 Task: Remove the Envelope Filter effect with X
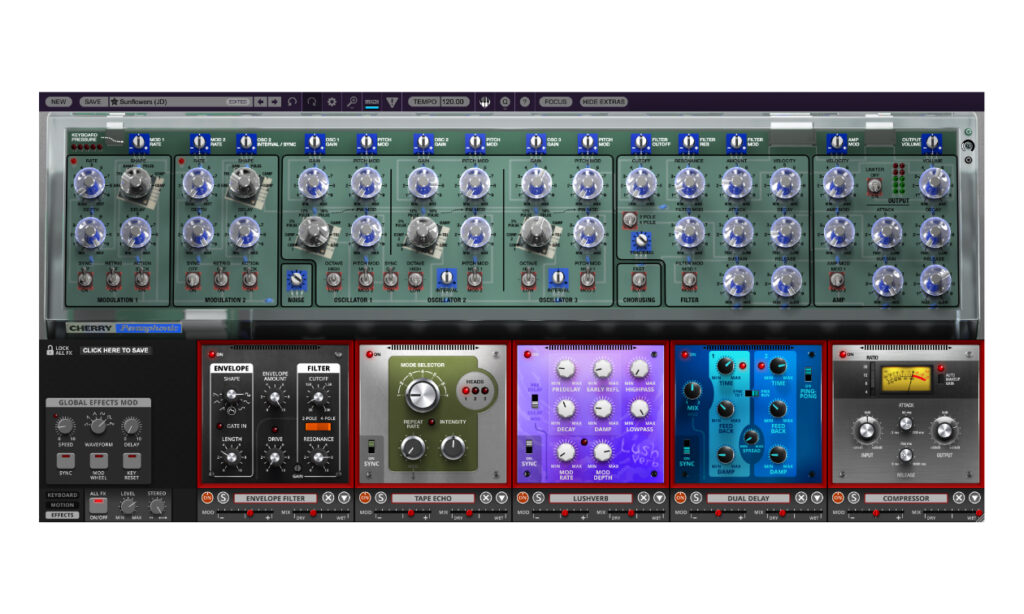328,498
